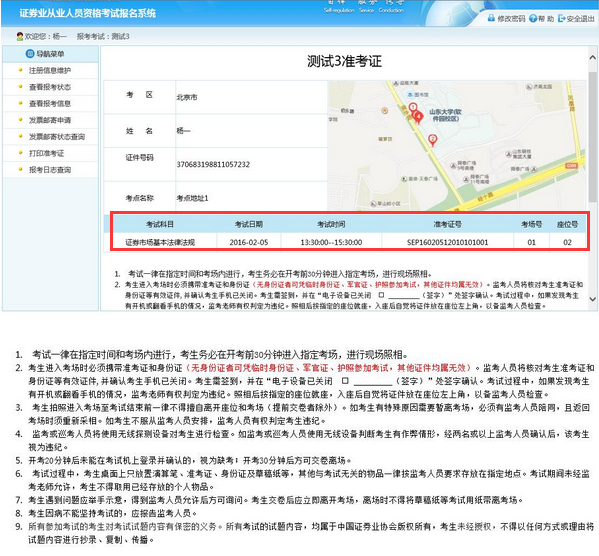Open 注册信息维护 menu item
The width and height of the screenshot is (599, 556).
[x=50, y=71]
